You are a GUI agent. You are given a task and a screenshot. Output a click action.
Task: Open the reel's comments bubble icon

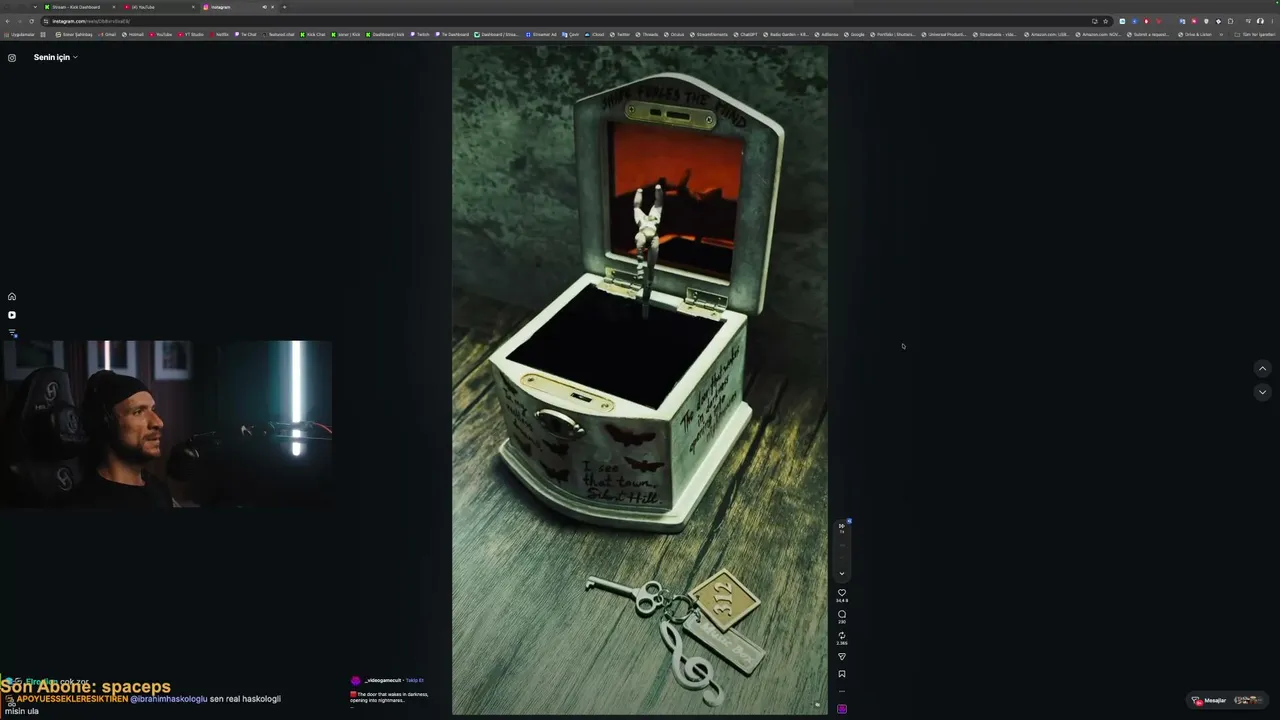pos(841,614)
